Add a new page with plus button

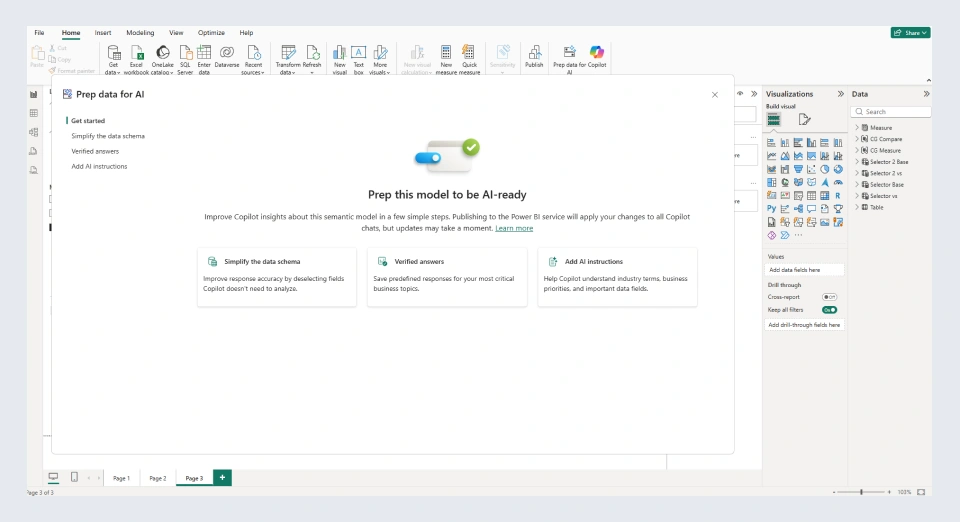point(222,478)
